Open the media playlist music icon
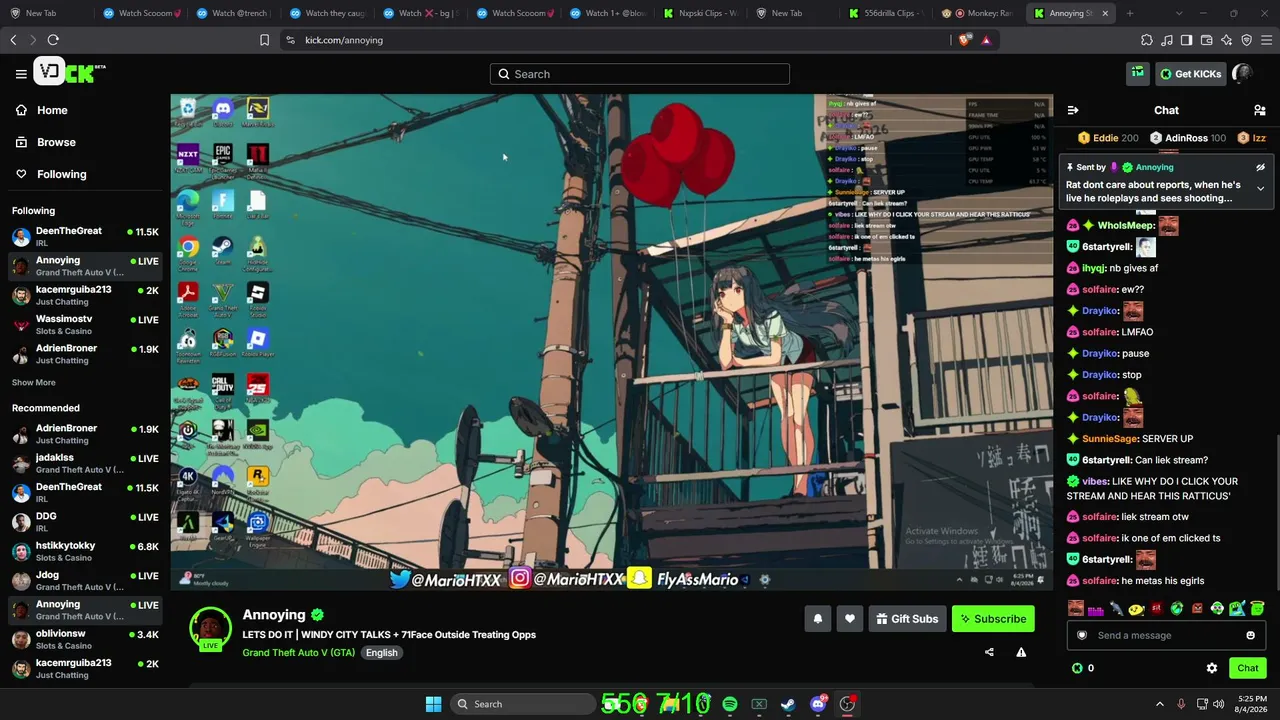1280x720 pixels. (1167, 40)
